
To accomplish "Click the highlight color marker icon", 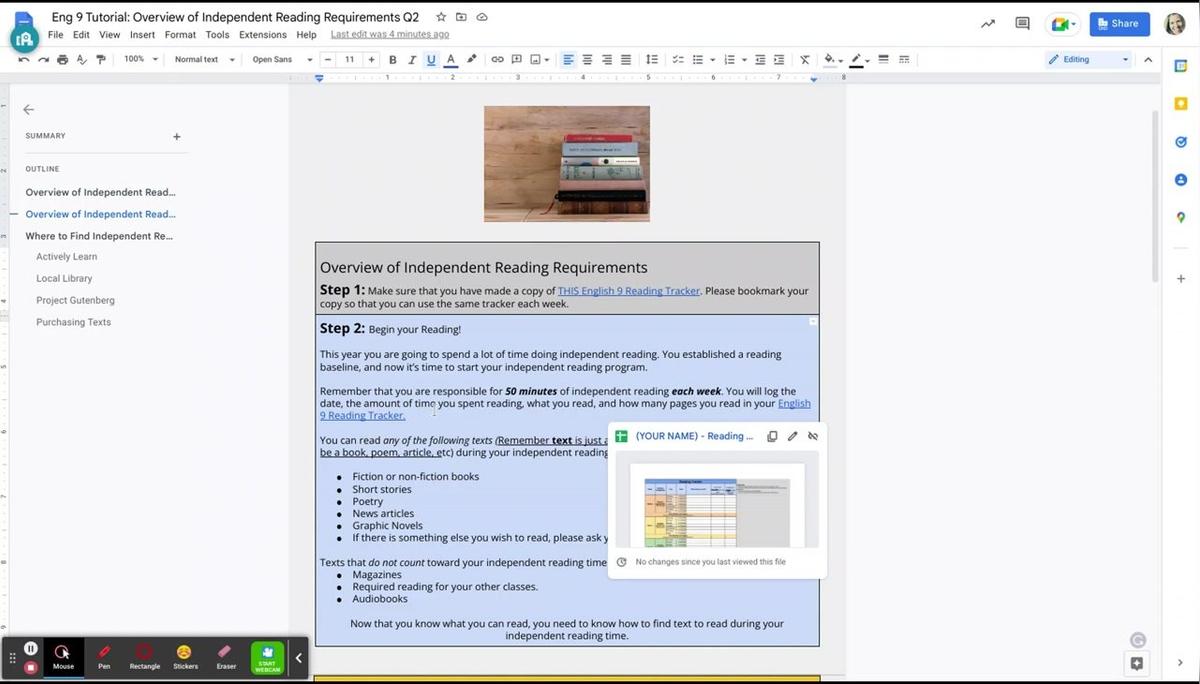I will coord(471,60).
